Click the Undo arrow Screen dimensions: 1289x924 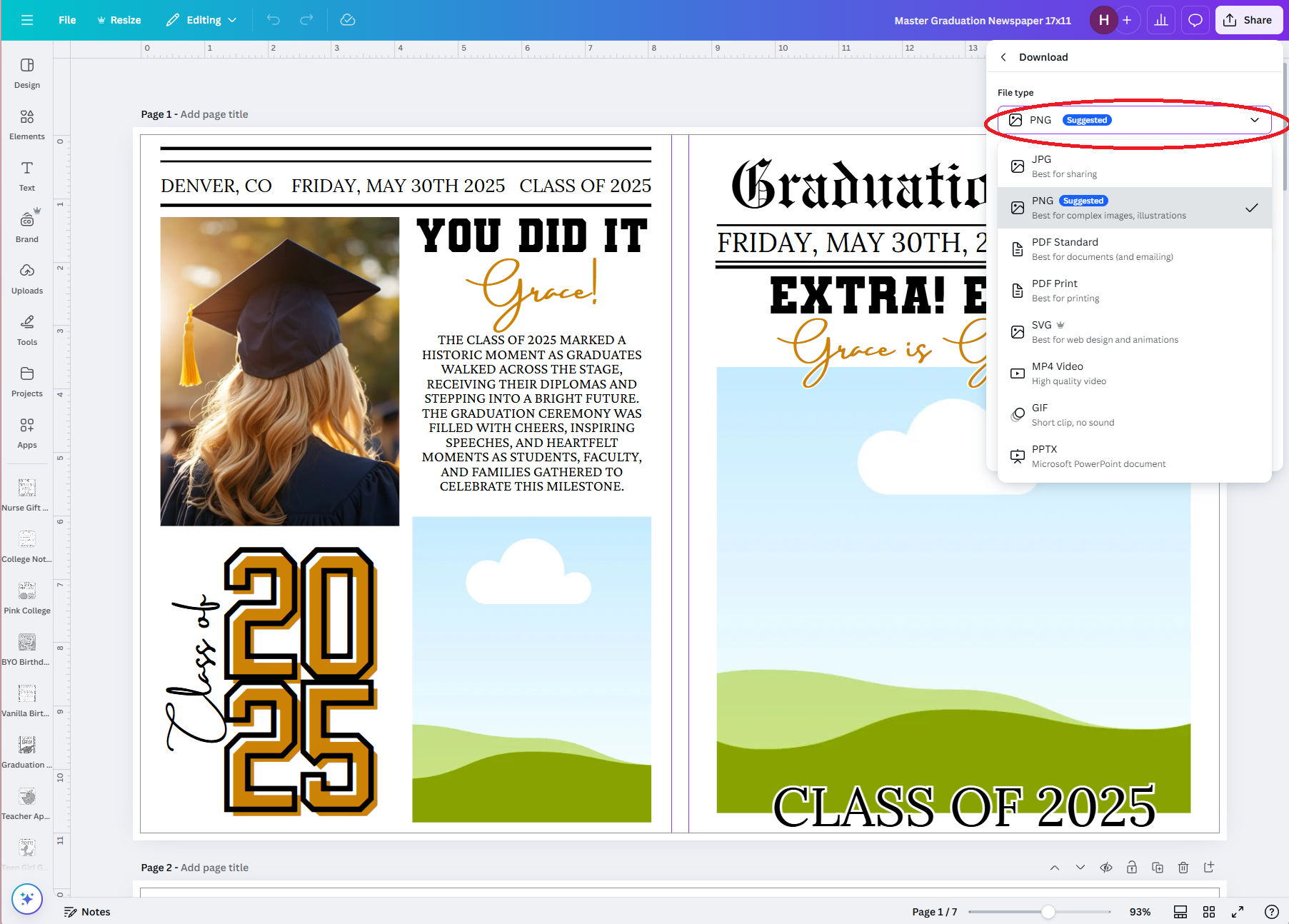(x=274, y=20)
